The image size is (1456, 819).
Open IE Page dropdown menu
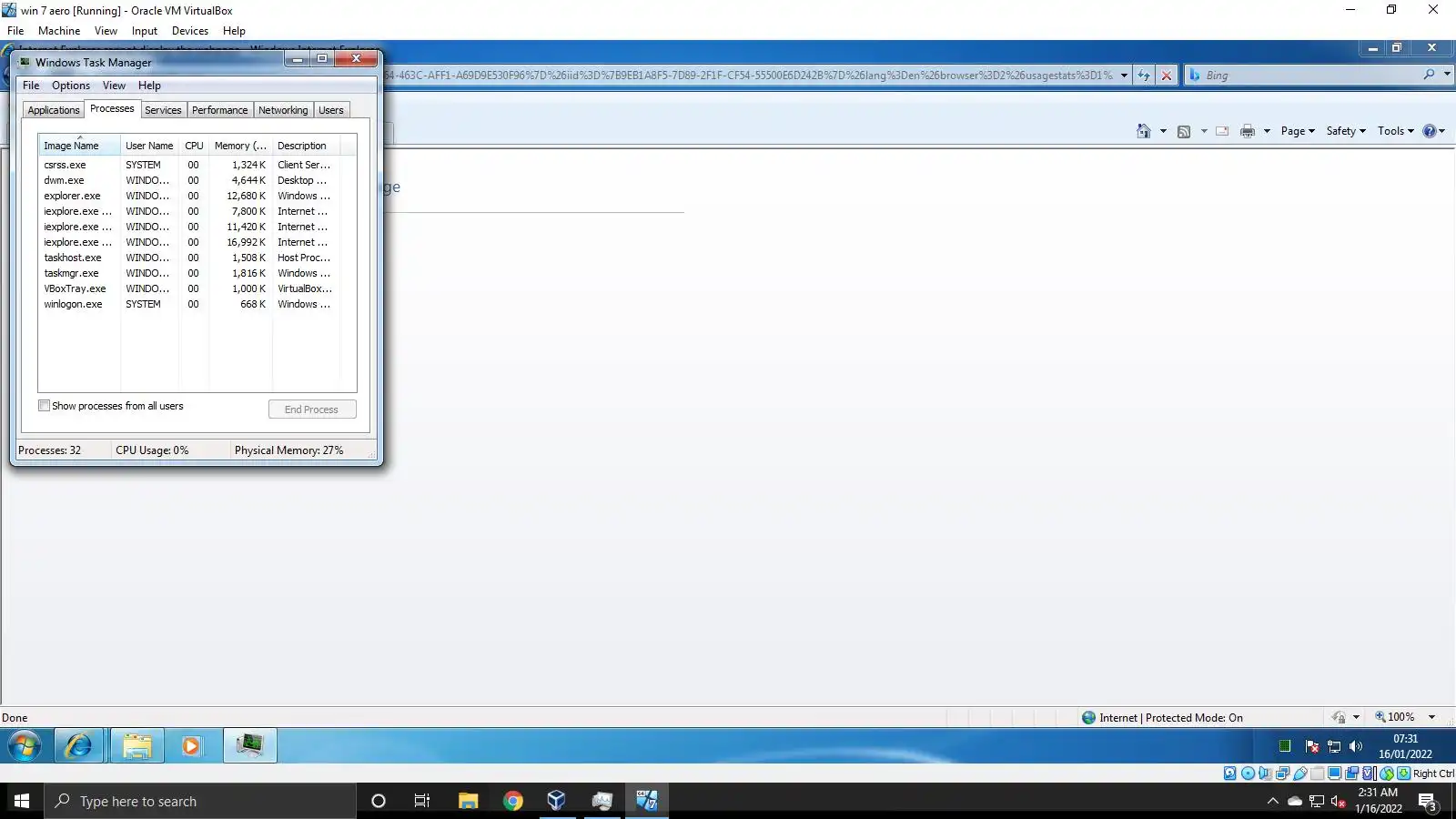1298,131
